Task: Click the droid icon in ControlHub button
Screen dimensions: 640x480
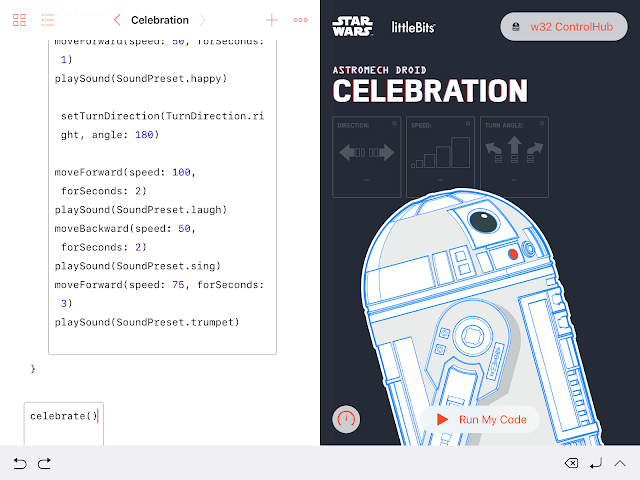Action: click(516, 27)
